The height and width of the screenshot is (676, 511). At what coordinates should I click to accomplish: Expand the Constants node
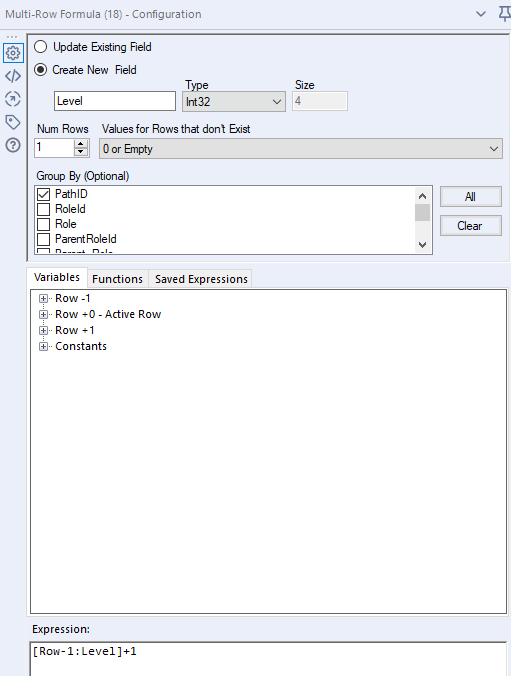pos(43,346)
